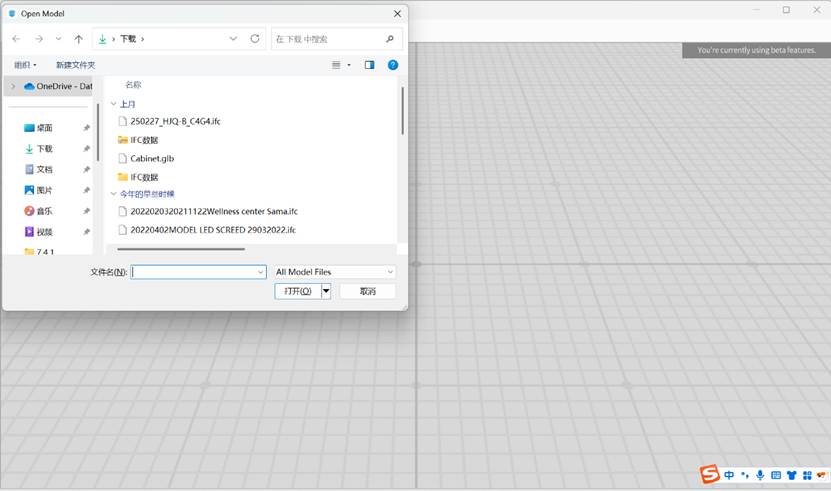Click 新建文件夹 in the toolbar
Image resolution: width=831 pixels, height=491 pixels.
(x=75, y=65)
